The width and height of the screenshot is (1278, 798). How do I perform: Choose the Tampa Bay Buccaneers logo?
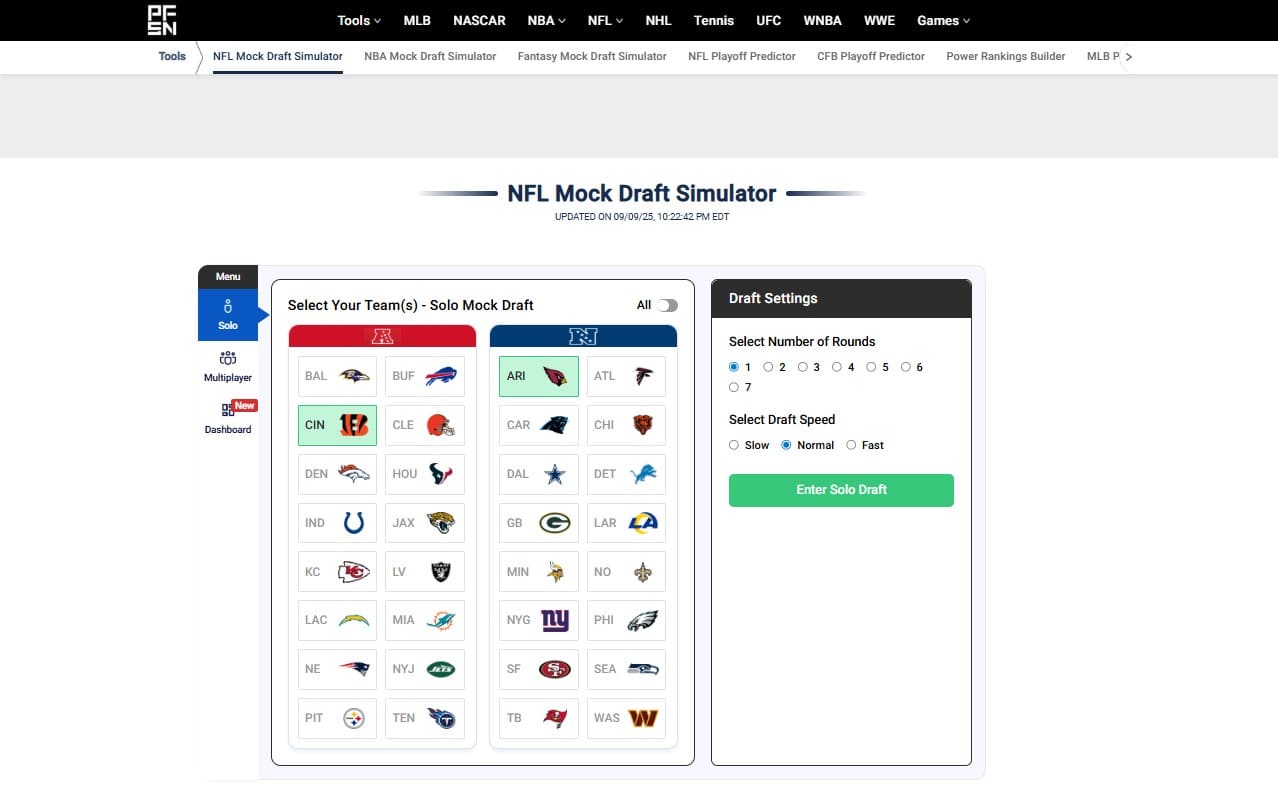(555, 718)
